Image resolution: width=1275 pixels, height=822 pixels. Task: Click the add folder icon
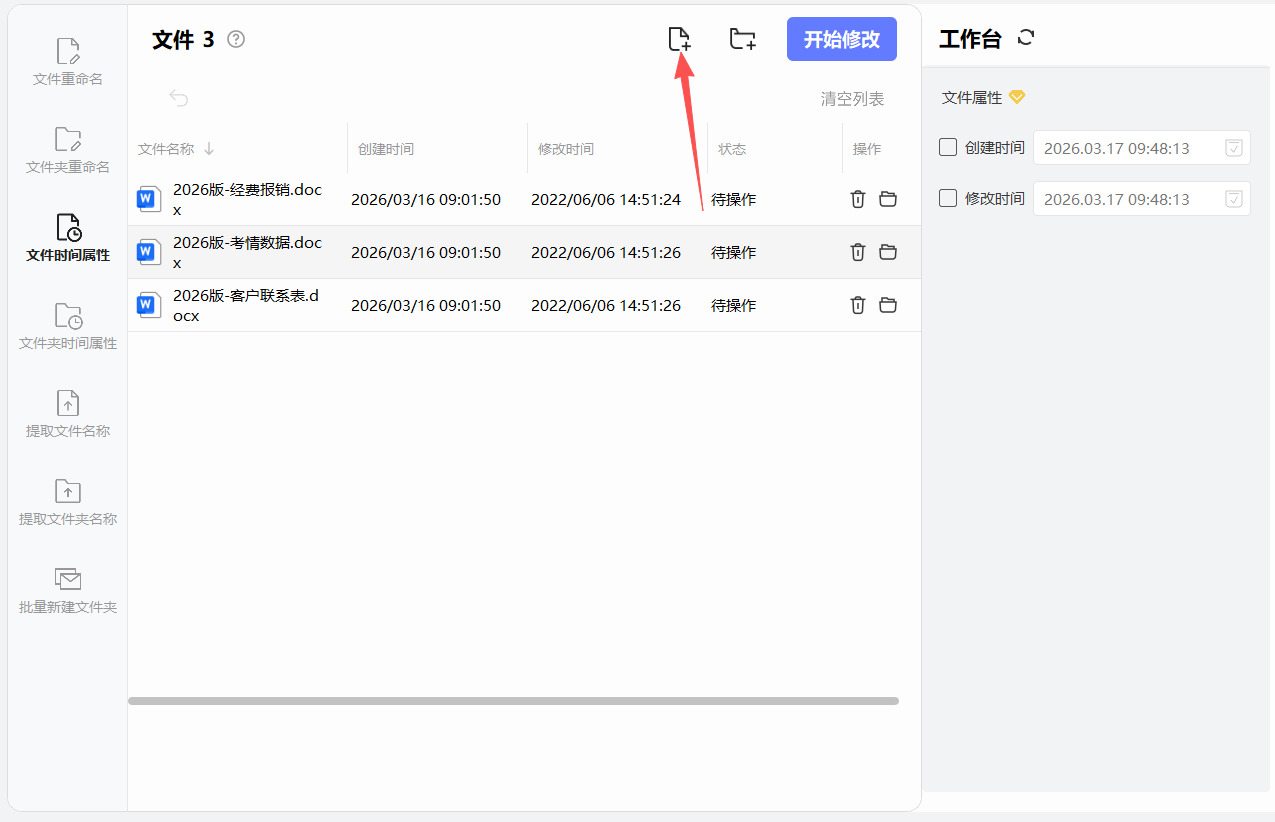point(742,39)
